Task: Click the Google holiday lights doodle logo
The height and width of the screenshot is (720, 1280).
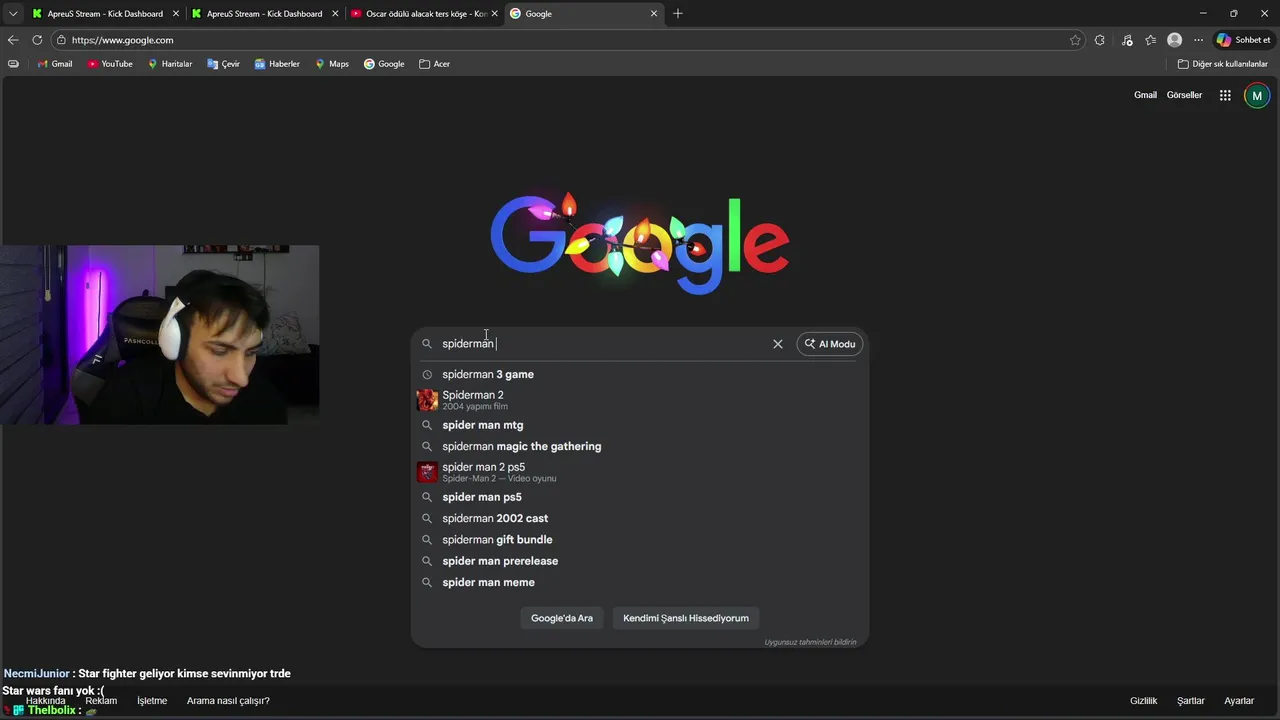Action: (640, 241)
